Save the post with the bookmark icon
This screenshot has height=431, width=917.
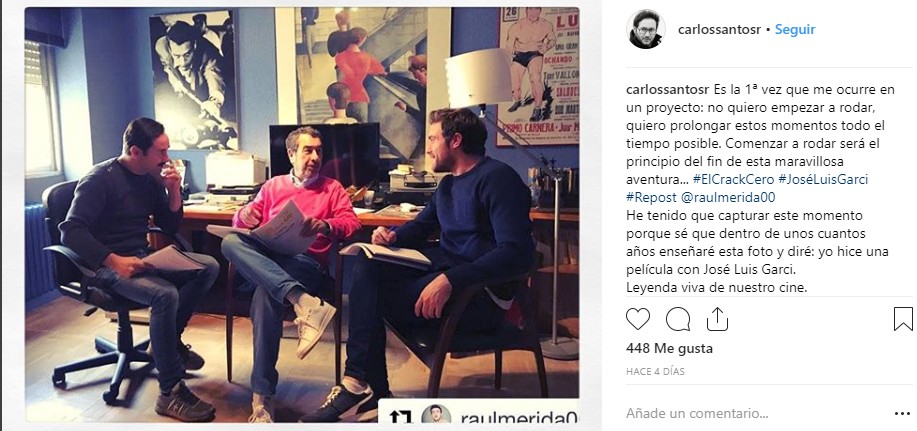point(903,319)
